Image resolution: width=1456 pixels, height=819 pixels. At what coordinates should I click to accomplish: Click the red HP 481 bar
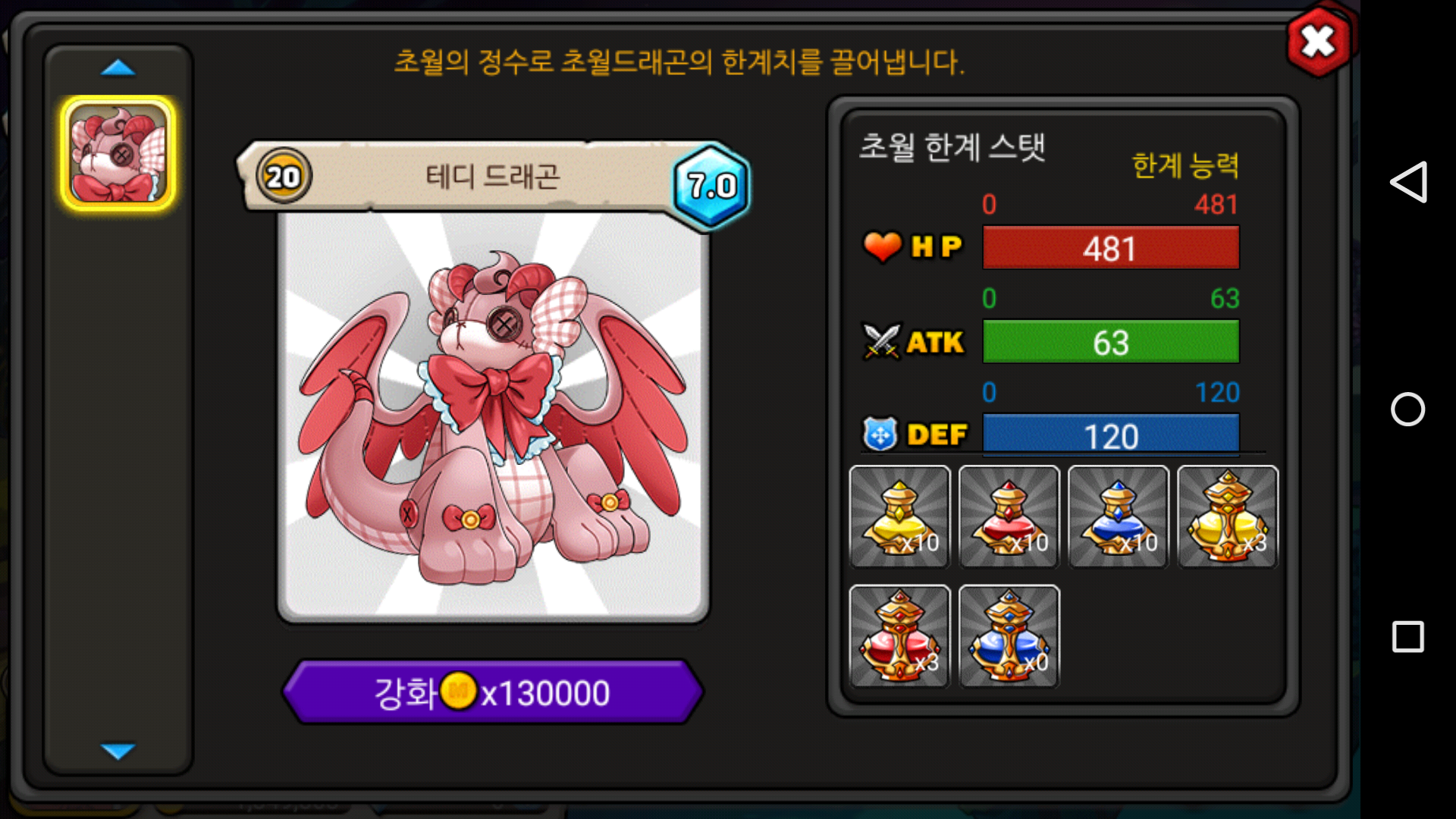[1111, 248]
